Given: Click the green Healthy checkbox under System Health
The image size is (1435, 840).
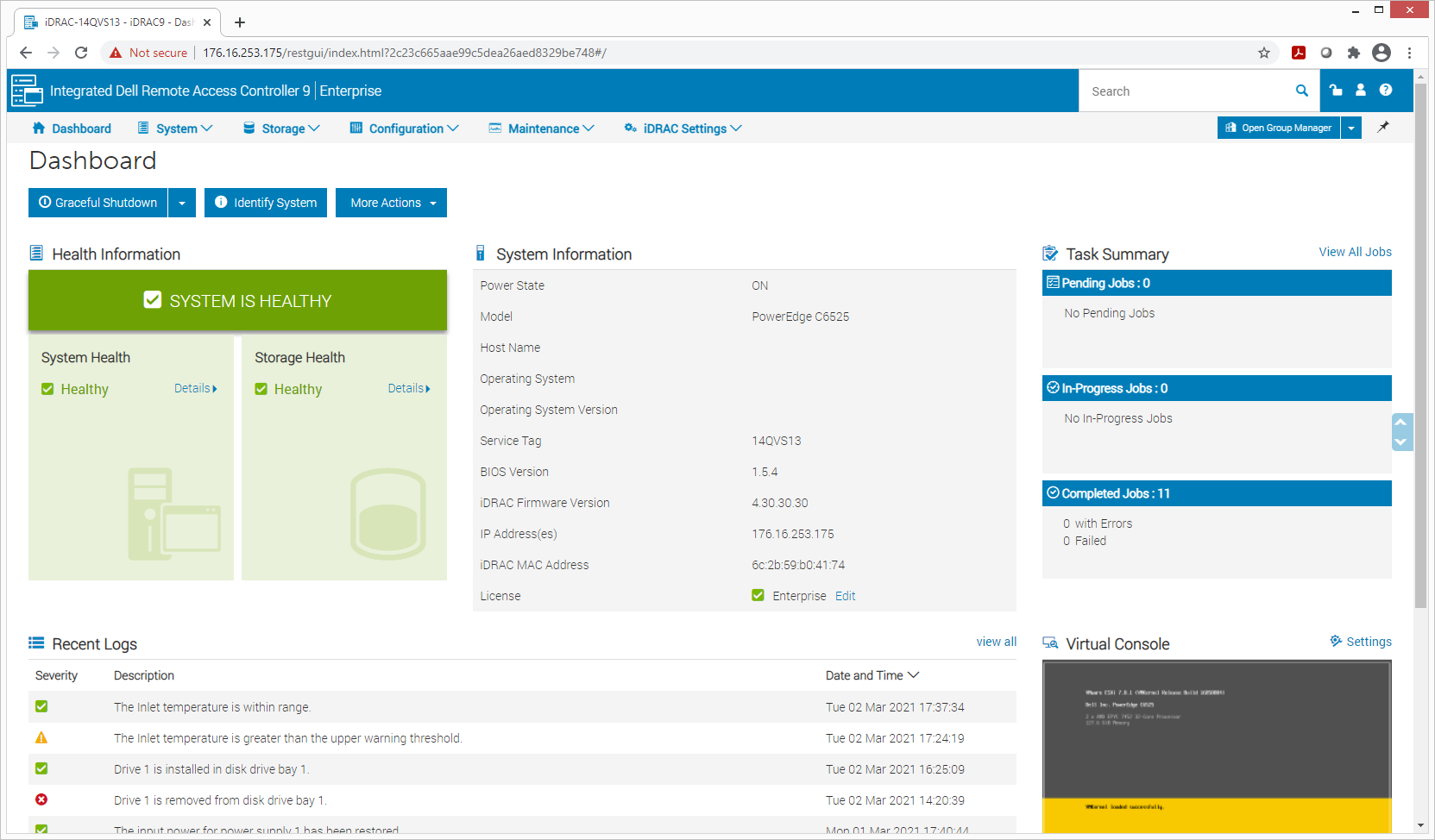Looking at the screenshot, I should 47,389.
